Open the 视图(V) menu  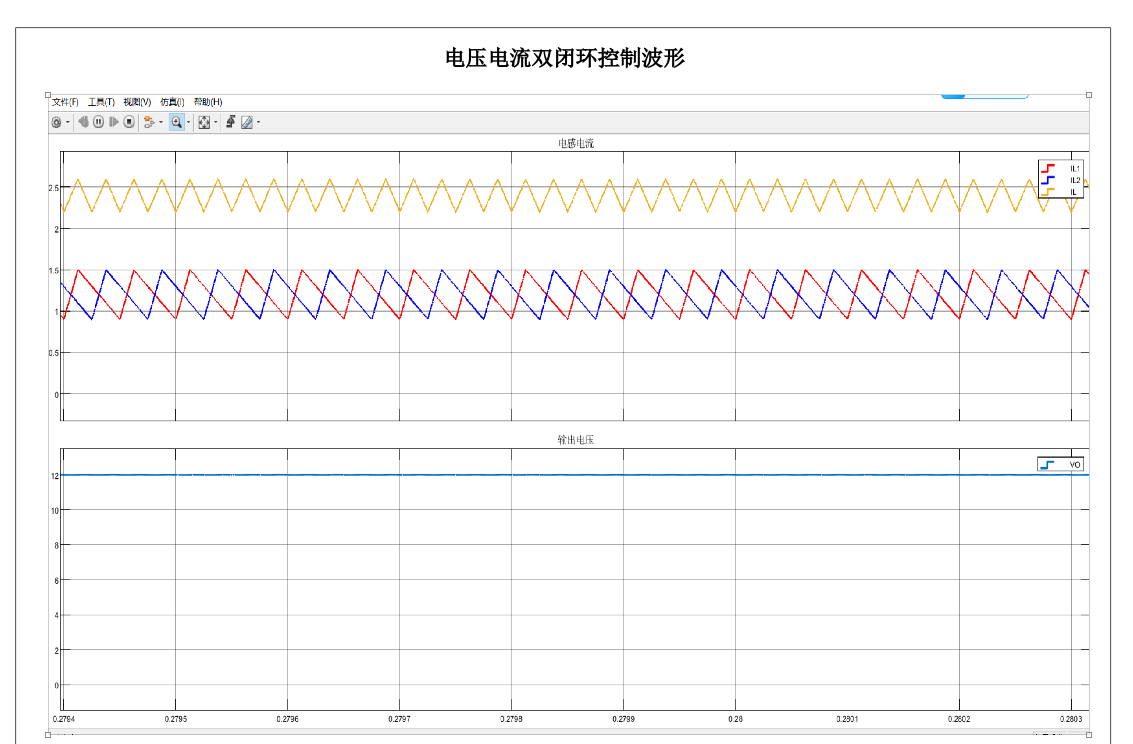[x=137, y=102]
